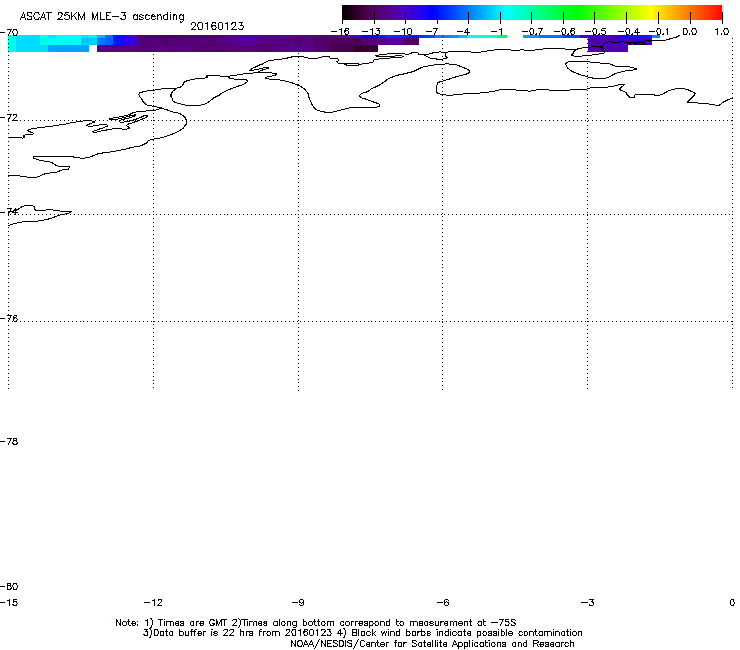Click the color bar label -13

[x=371, y=31]
